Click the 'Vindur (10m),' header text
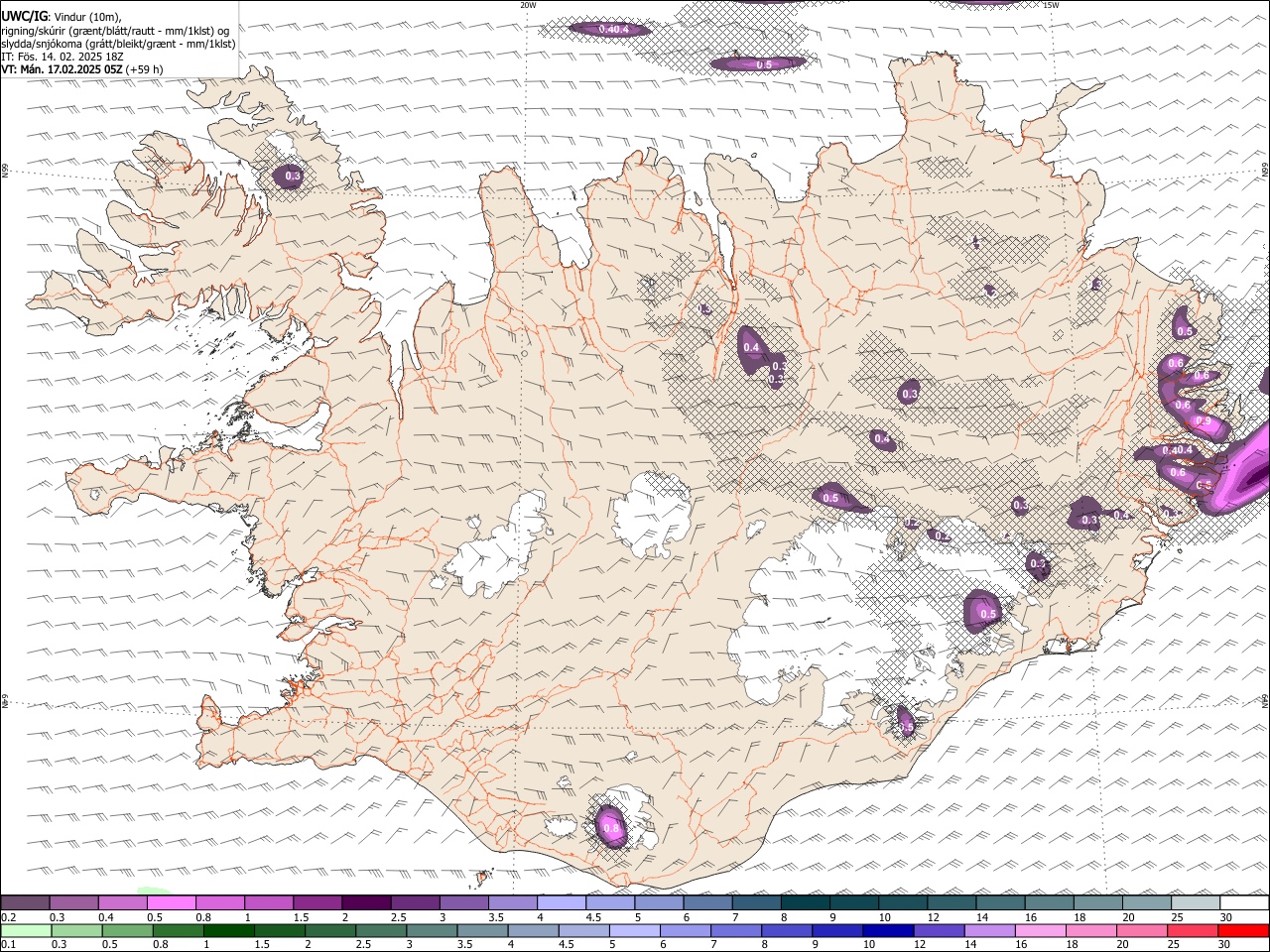 [86, 17]
